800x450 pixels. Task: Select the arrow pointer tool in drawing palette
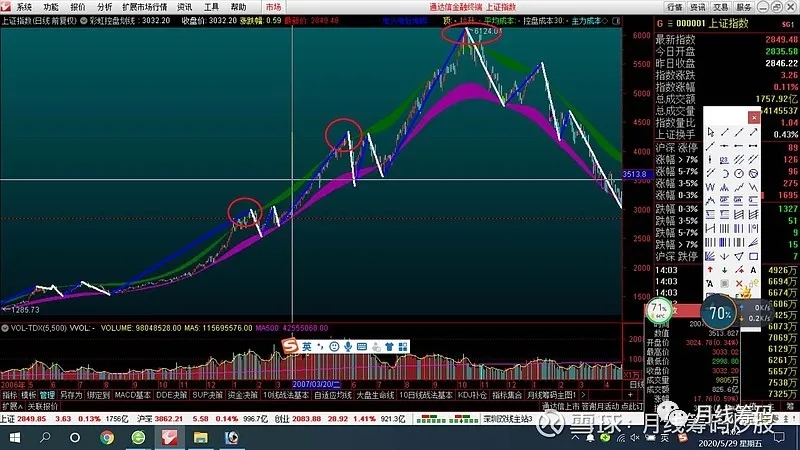coord(712,132)
